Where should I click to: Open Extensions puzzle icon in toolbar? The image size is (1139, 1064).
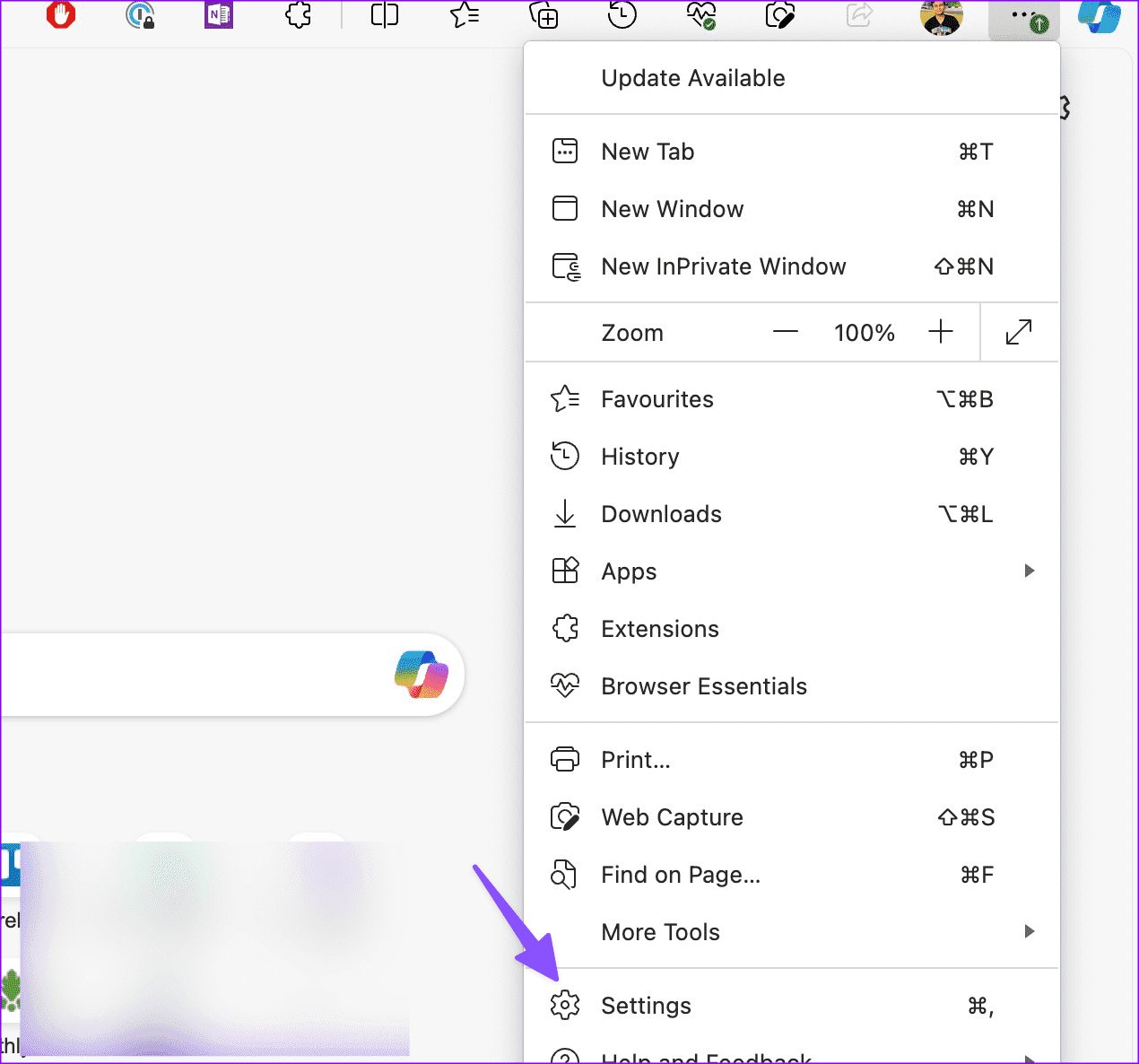click(x=299, y=14)
